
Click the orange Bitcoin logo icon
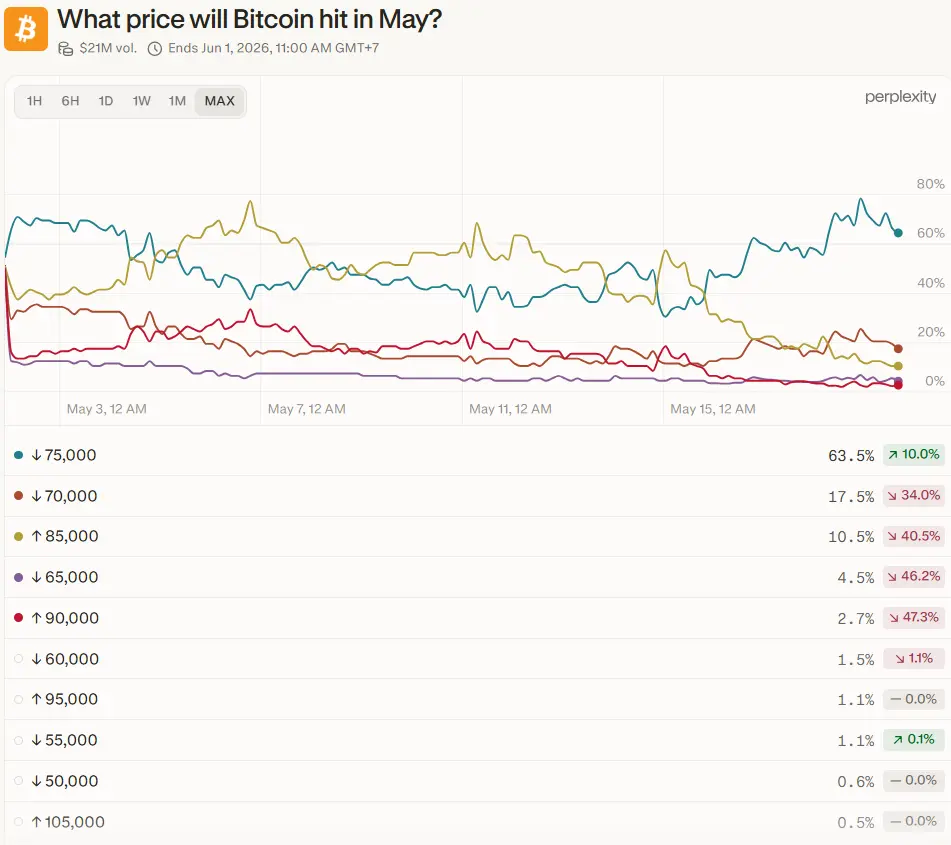26,29
